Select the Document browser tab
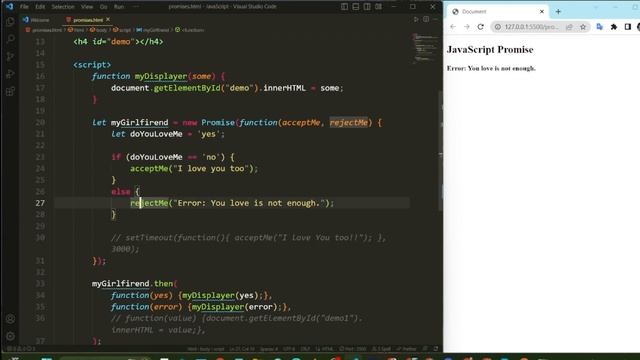The height and width of the screenshot is (360, 640). tap(498, 11)
